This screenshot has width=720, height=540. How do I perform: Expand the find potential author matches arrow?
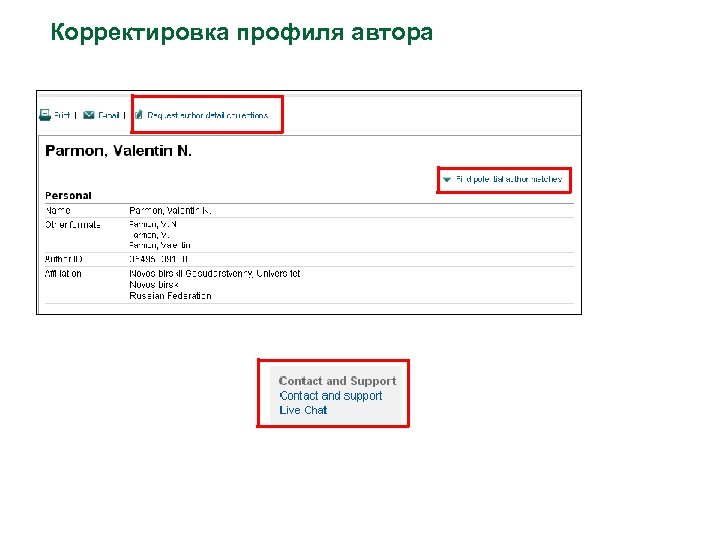point(446,179)
